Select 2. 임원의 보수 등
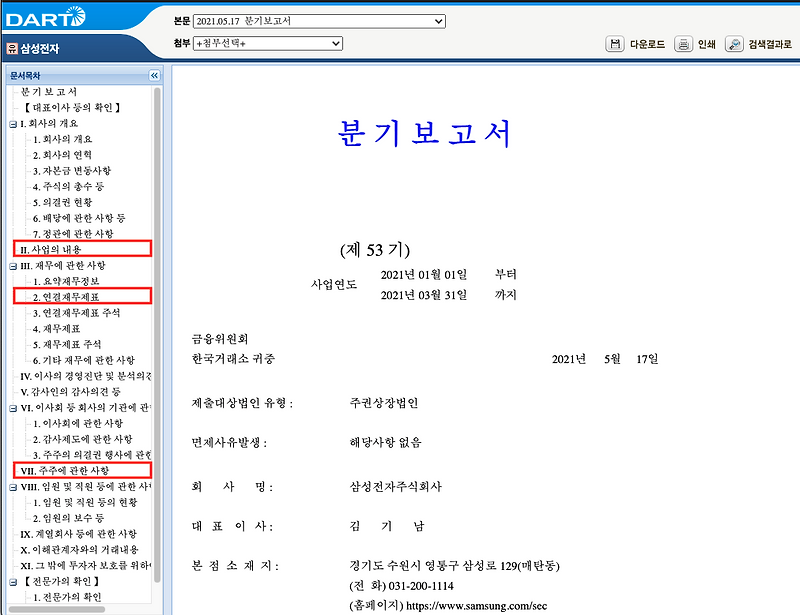 (68, 519)
